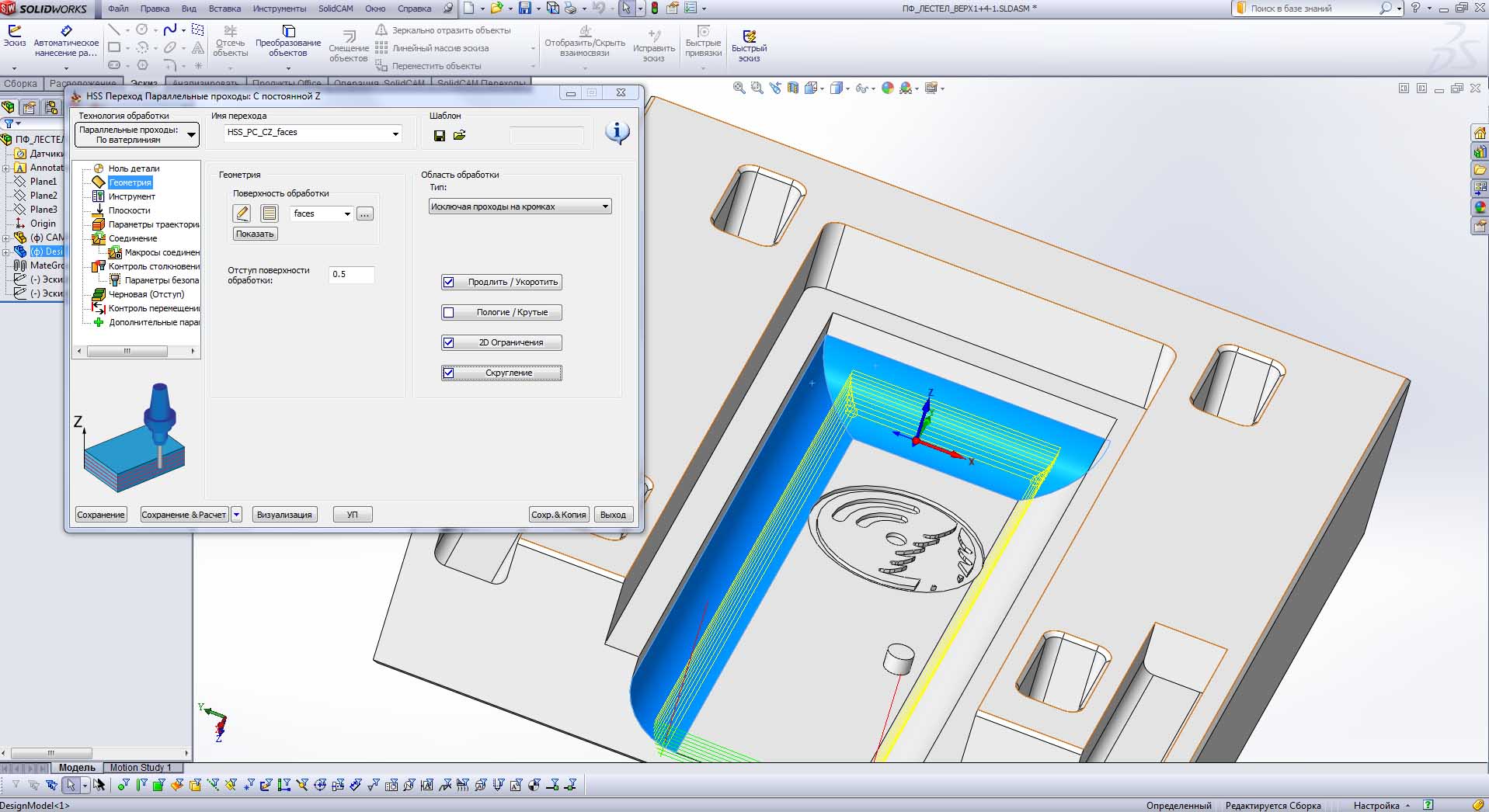Click the Исправить эскиз tool
This screenshot has width=1489, height=812.
pos(654,47)
